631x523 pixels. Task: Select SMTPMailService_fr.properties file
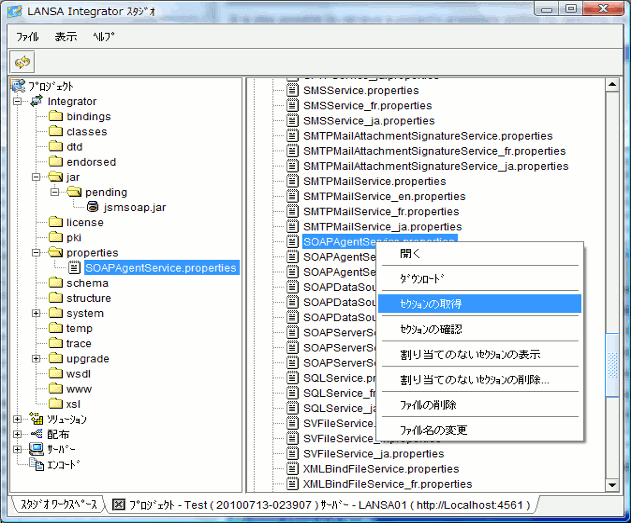[x=381, y=212]
